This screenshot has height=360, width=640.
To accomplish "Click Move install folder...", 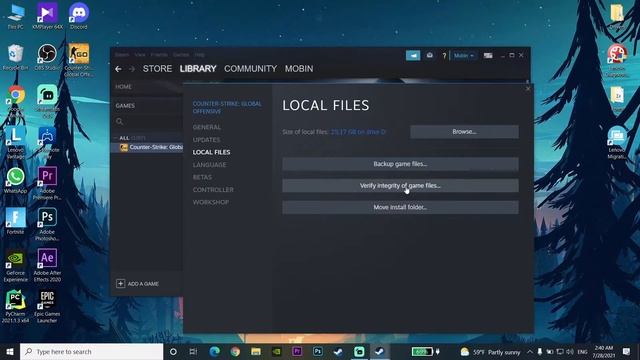I will coord(400,207).
